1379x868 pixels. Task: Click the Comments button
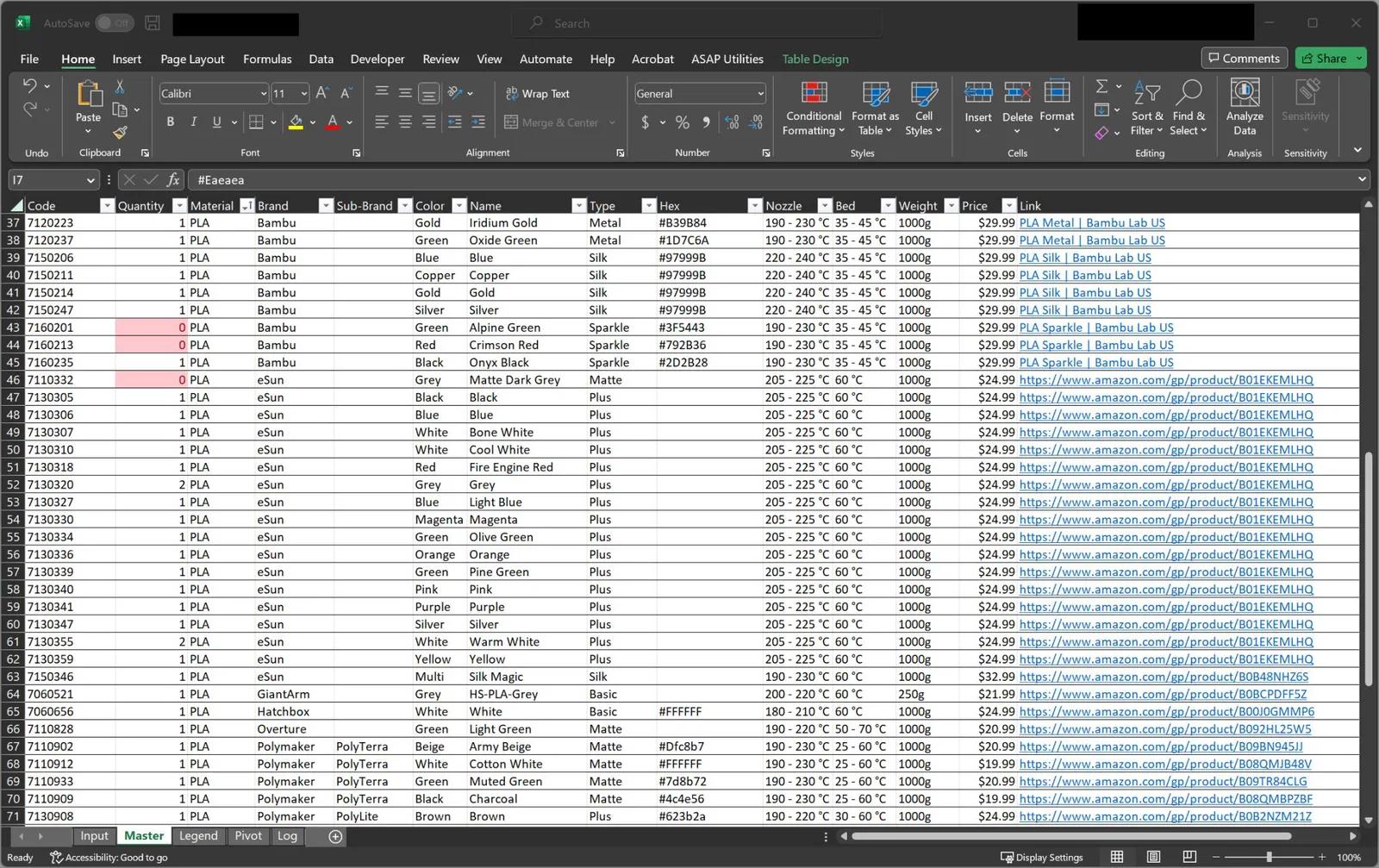[1244, 59]
